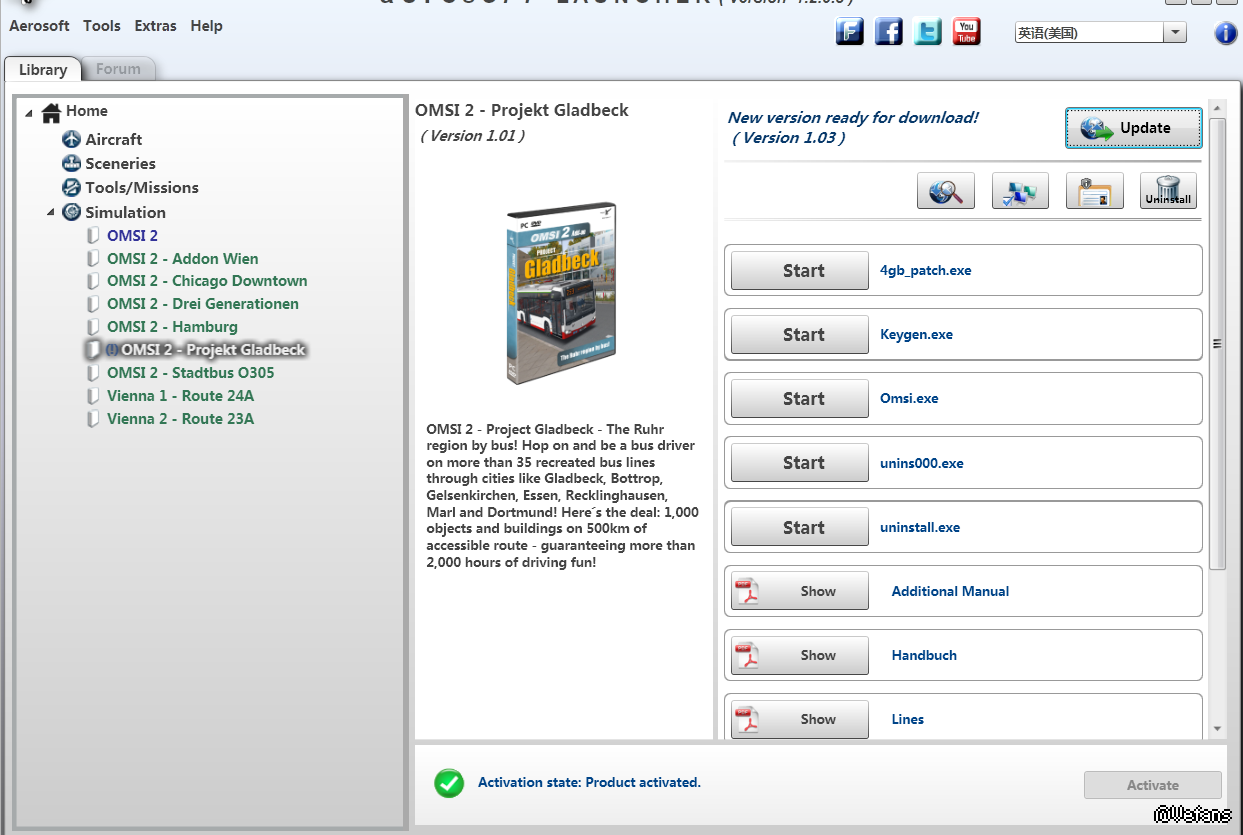Click the license ID card icon button
Viewport: 1243px width, 835px height.
tap(1095, 191)
